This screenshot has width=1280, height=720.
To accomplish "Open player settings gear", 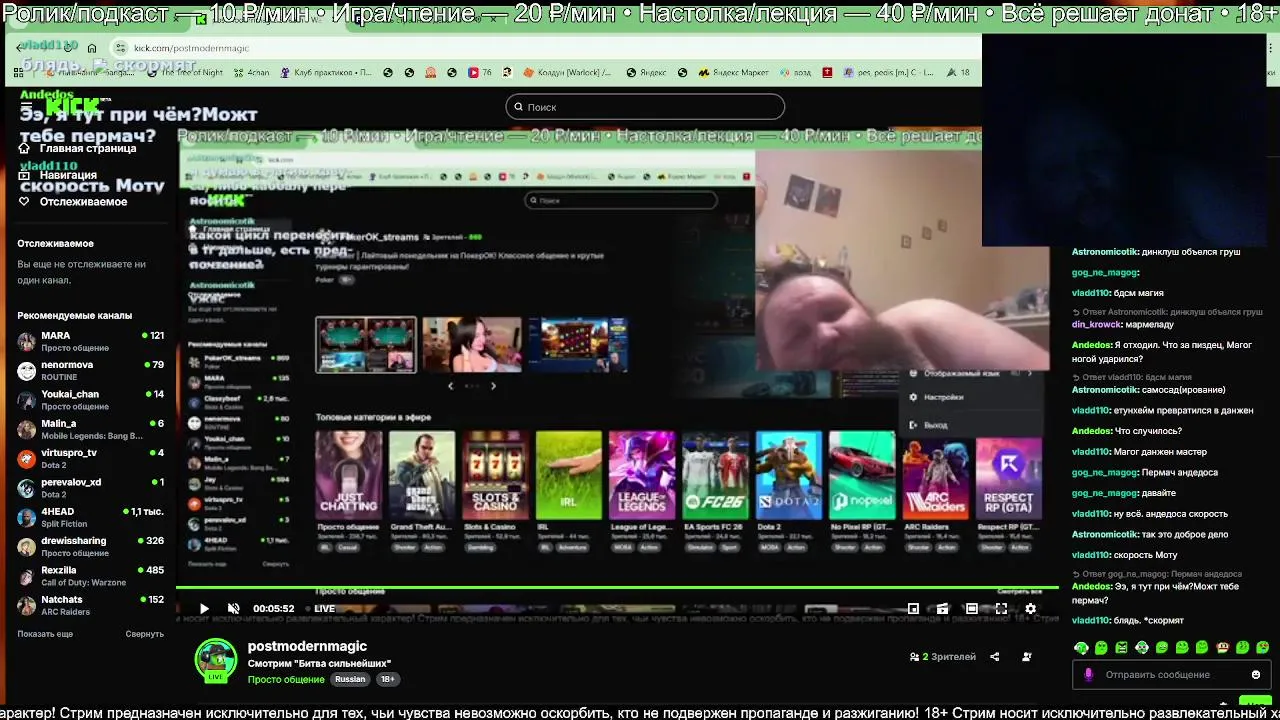I will click(x=1030, y=608).
